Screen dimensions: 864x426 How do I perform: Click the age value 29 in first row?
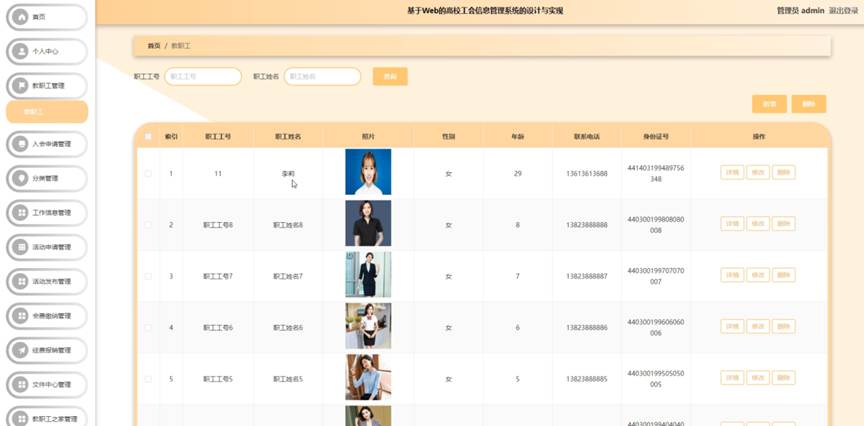click(517, 174)
